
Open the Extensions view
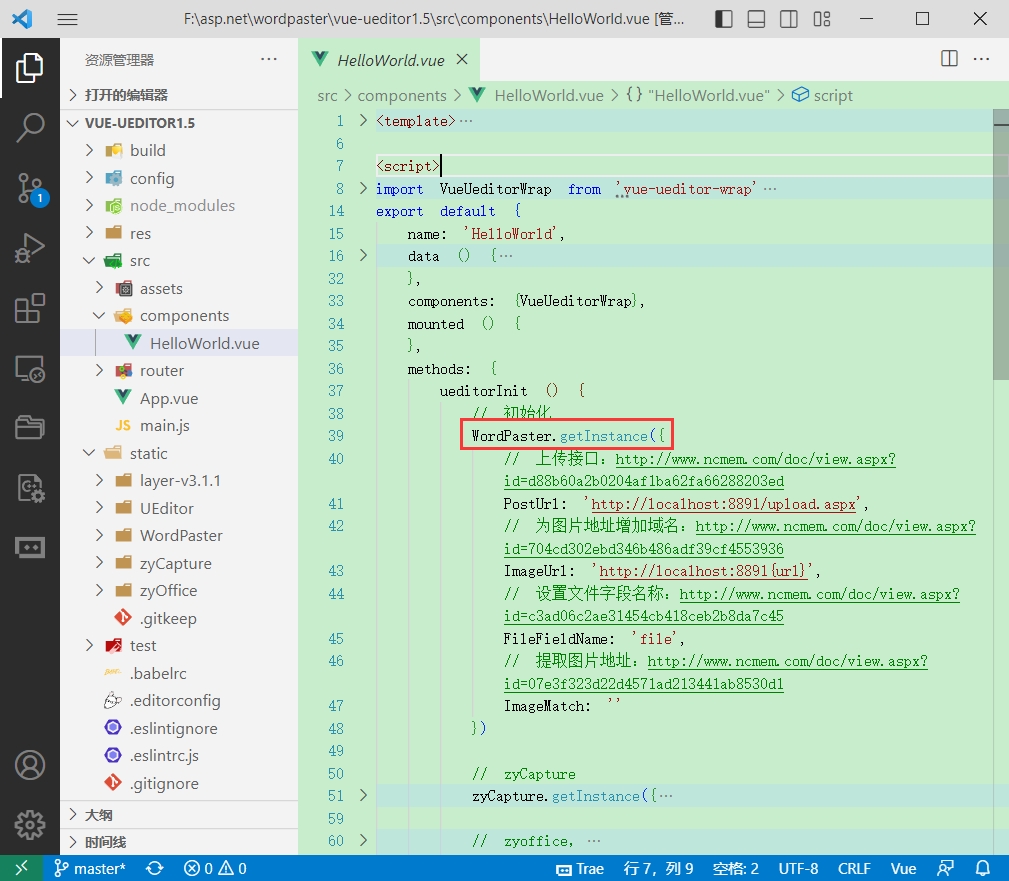[30, 308]
